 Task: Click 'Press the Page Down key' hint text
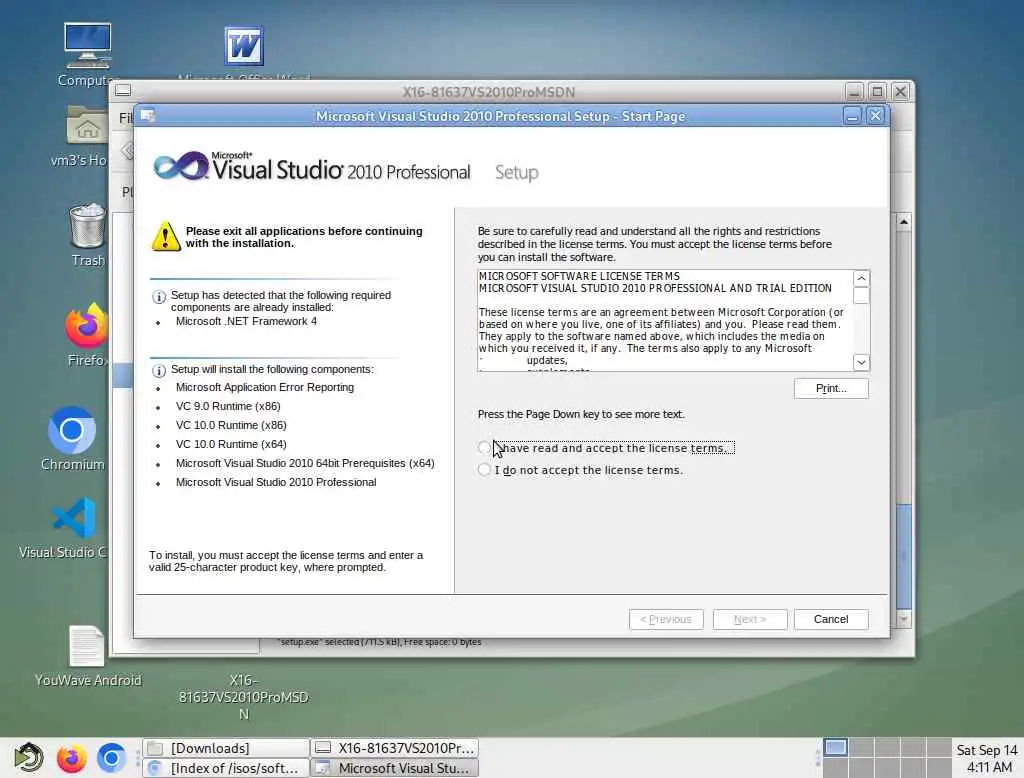[581, 414]
